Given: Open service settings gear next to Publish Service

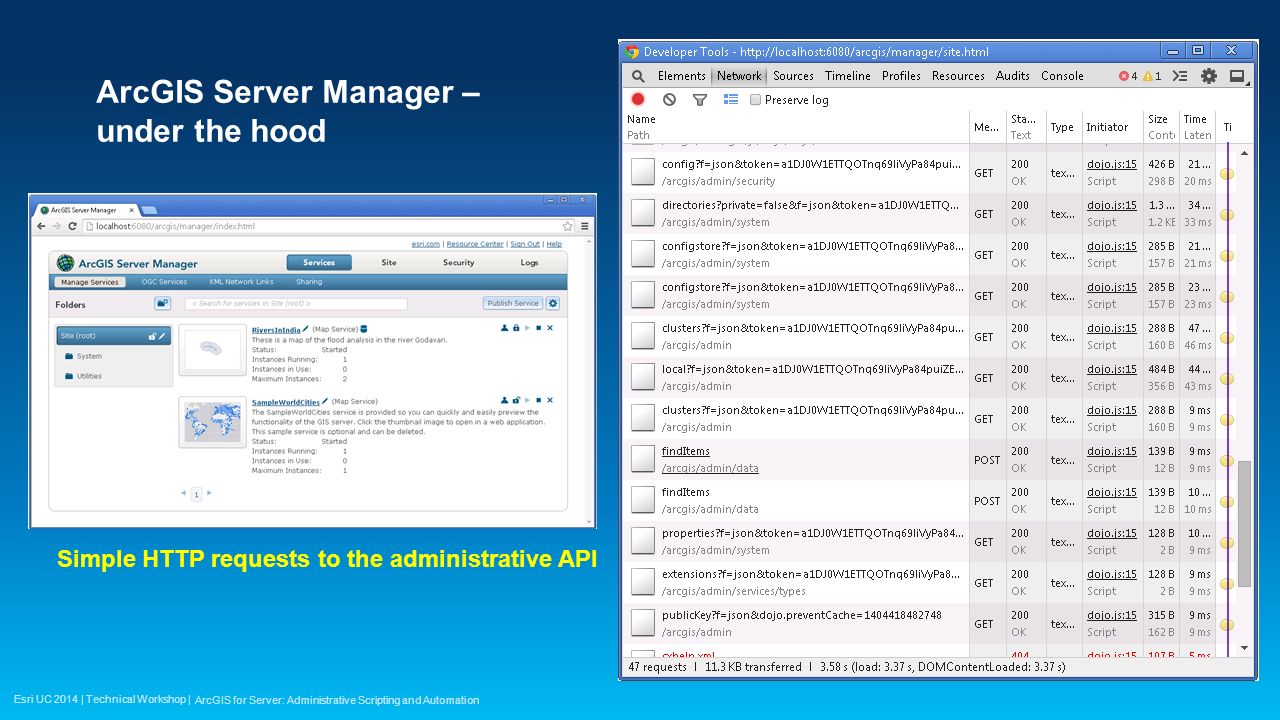Looking at the screenshot, I should click(x=553, y=303).
